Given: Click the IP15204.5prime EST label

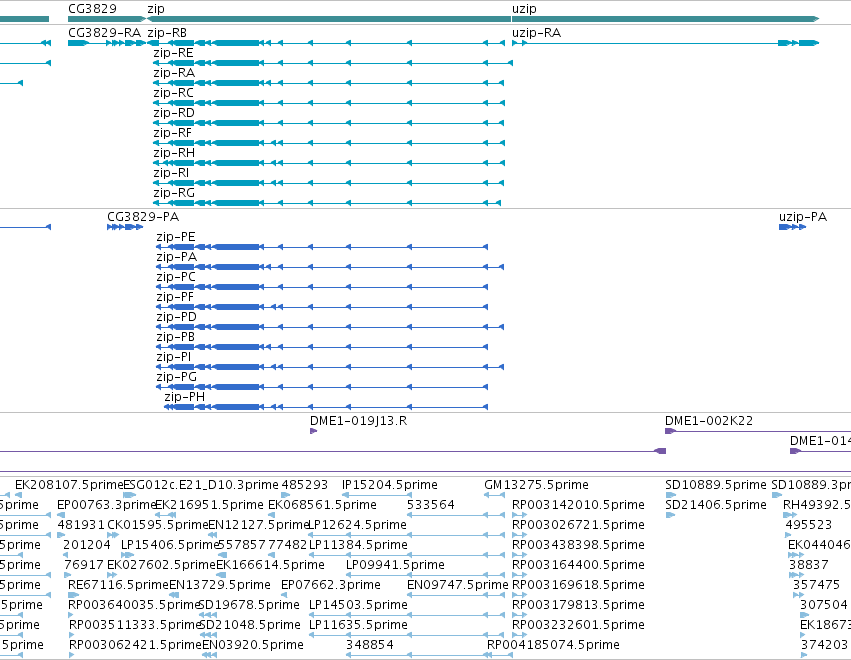Looking at the screenshot, I should (390, 485).
